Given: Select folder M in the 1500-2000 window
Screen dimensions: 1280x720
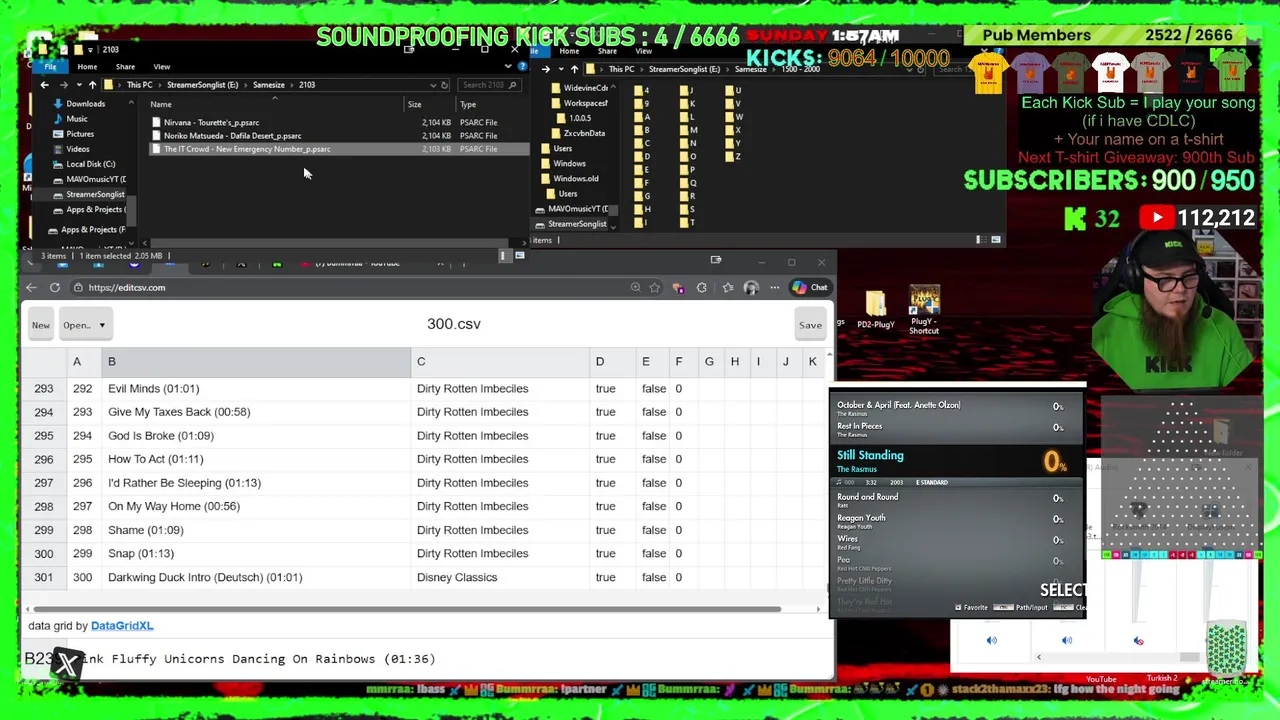Looking at the screenshot, I should (687, 130).
